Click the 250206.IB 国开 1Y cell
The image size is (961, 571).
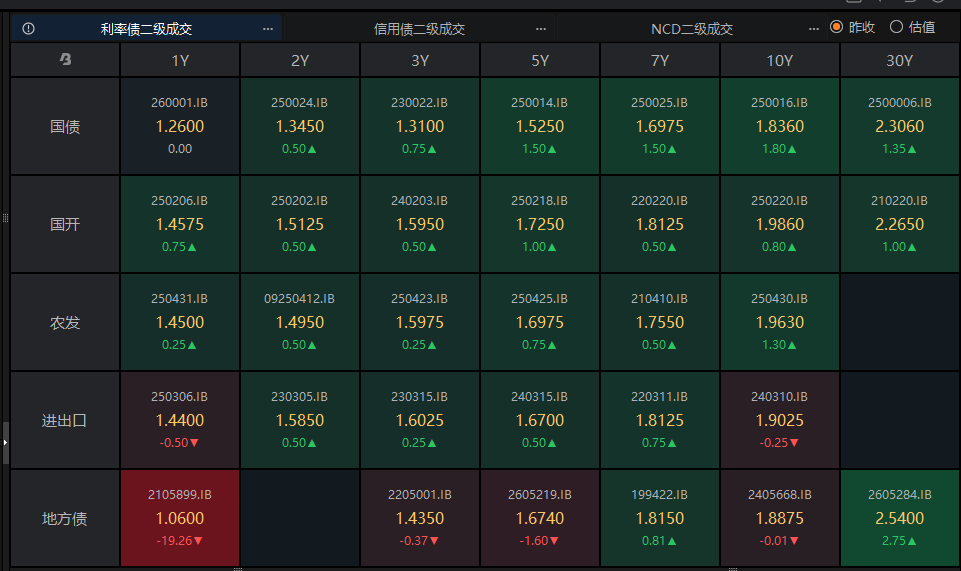tap(180, 224)
